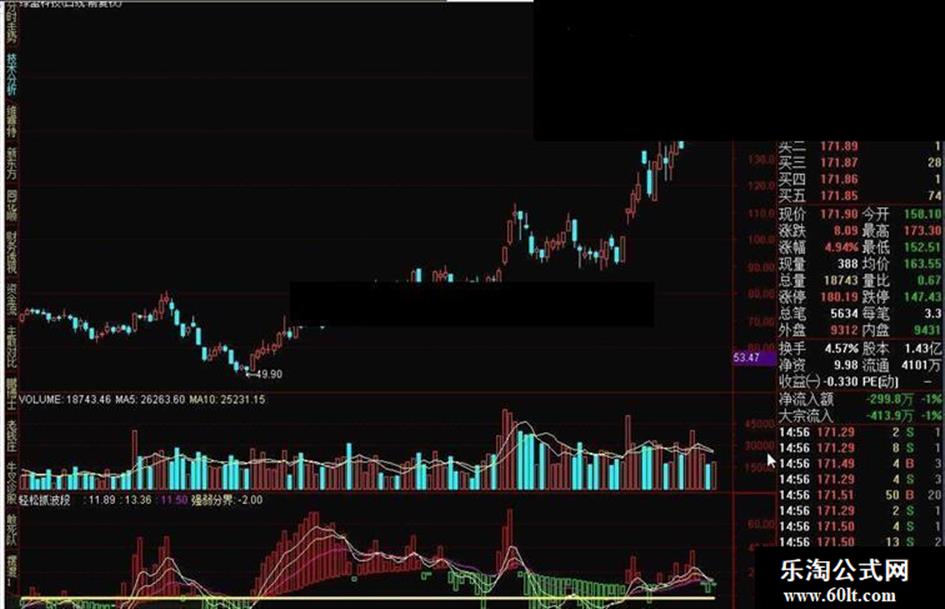
Task: Click the 均价 163.55 value
Action: (x=923, y=264)
